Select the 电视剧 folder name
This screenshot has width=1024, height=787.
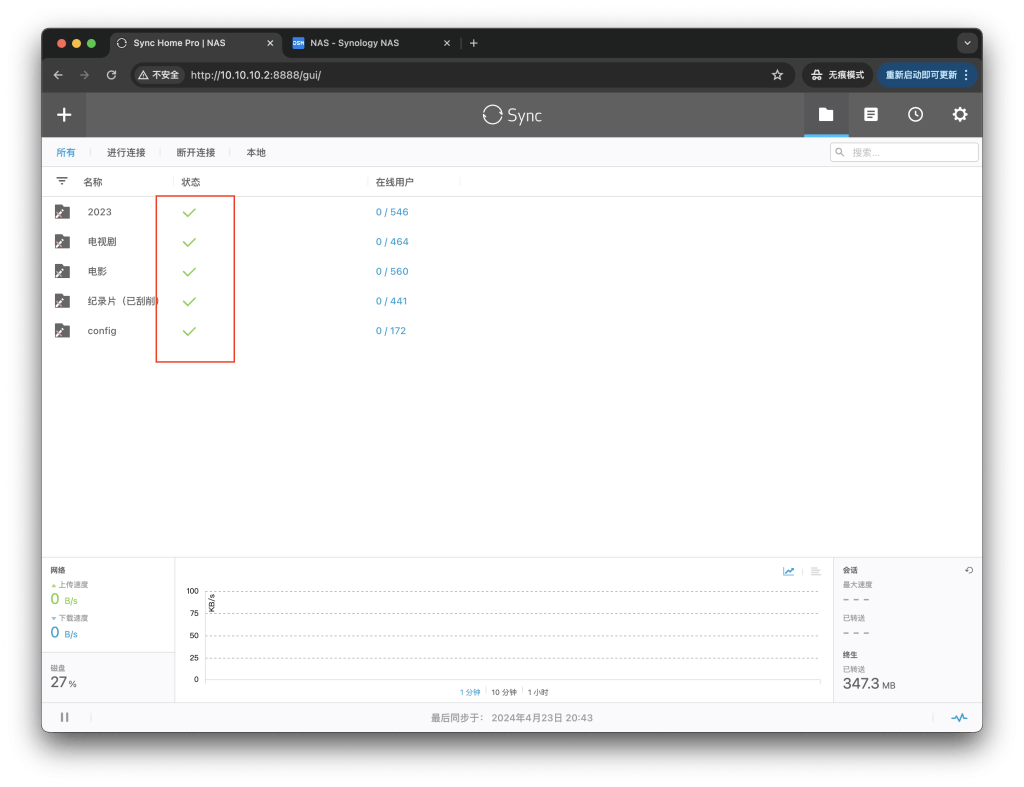pyautogui.click(x=102, y=242)
